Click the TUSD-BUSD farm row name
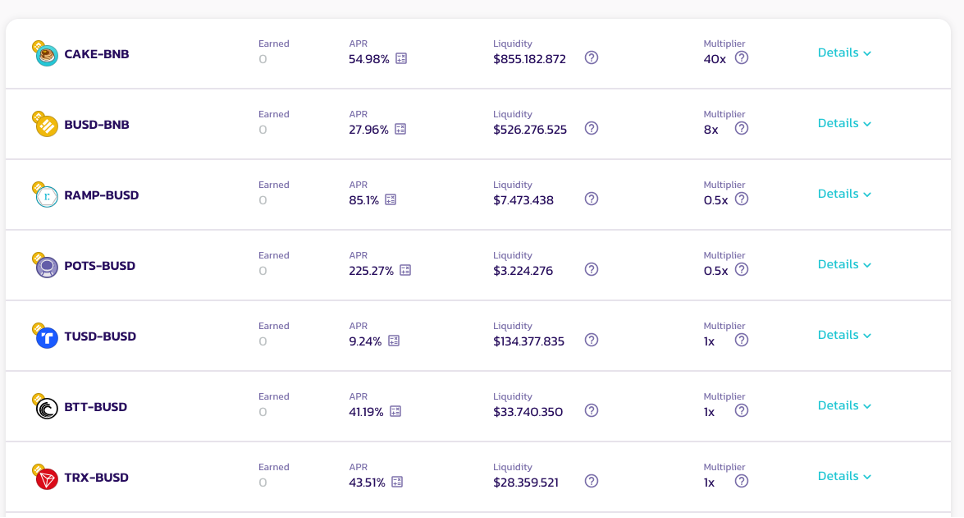The height and width of the screenshot is (518, 964). point(100,337)
